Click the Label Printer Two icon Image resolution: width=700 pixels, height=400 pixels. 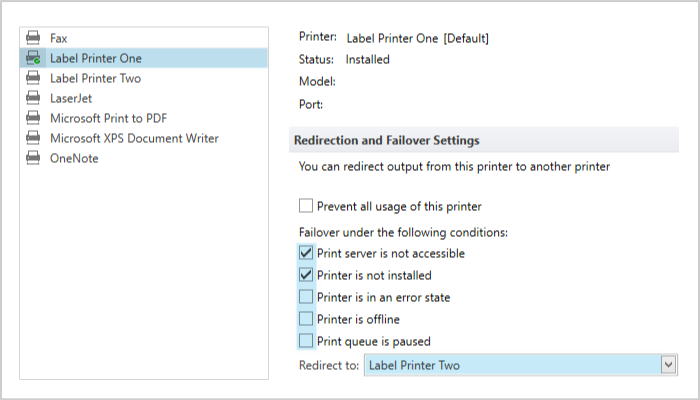pyautogui.click(x=33, y=78)
